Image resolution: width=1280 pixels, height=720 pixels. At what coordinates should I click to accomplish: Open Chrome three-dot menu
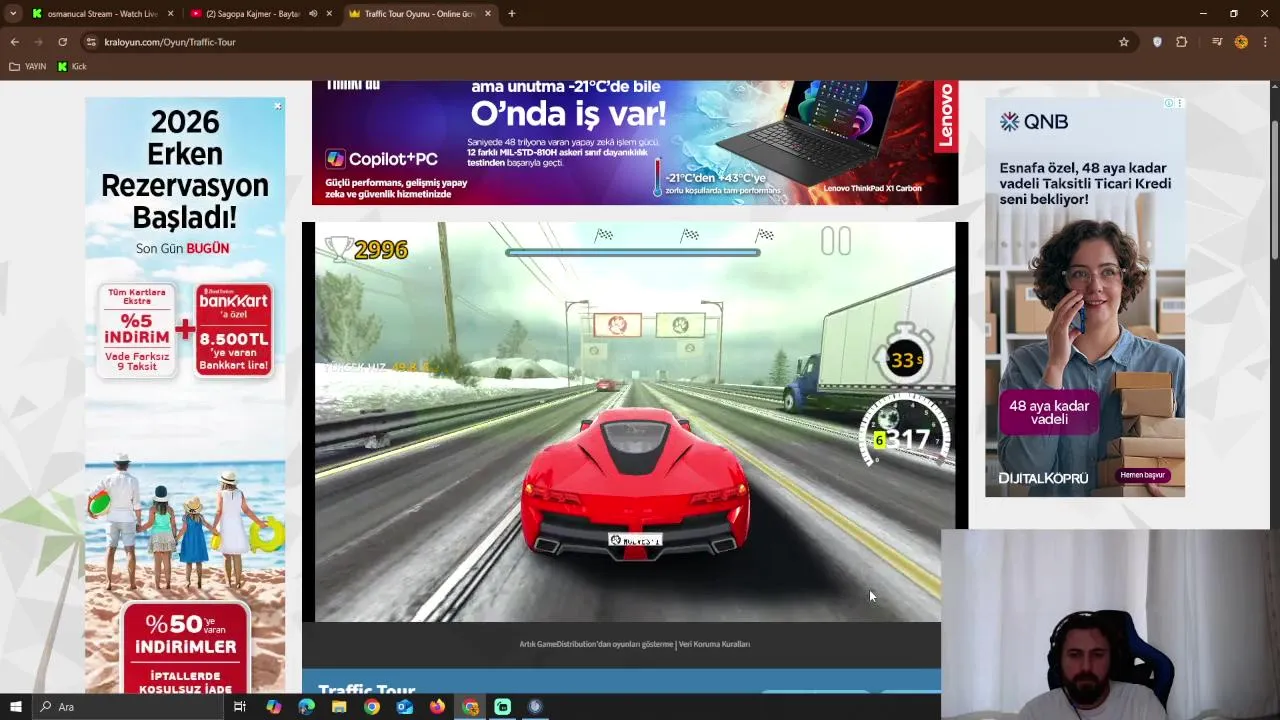(x=1265, y=42)
